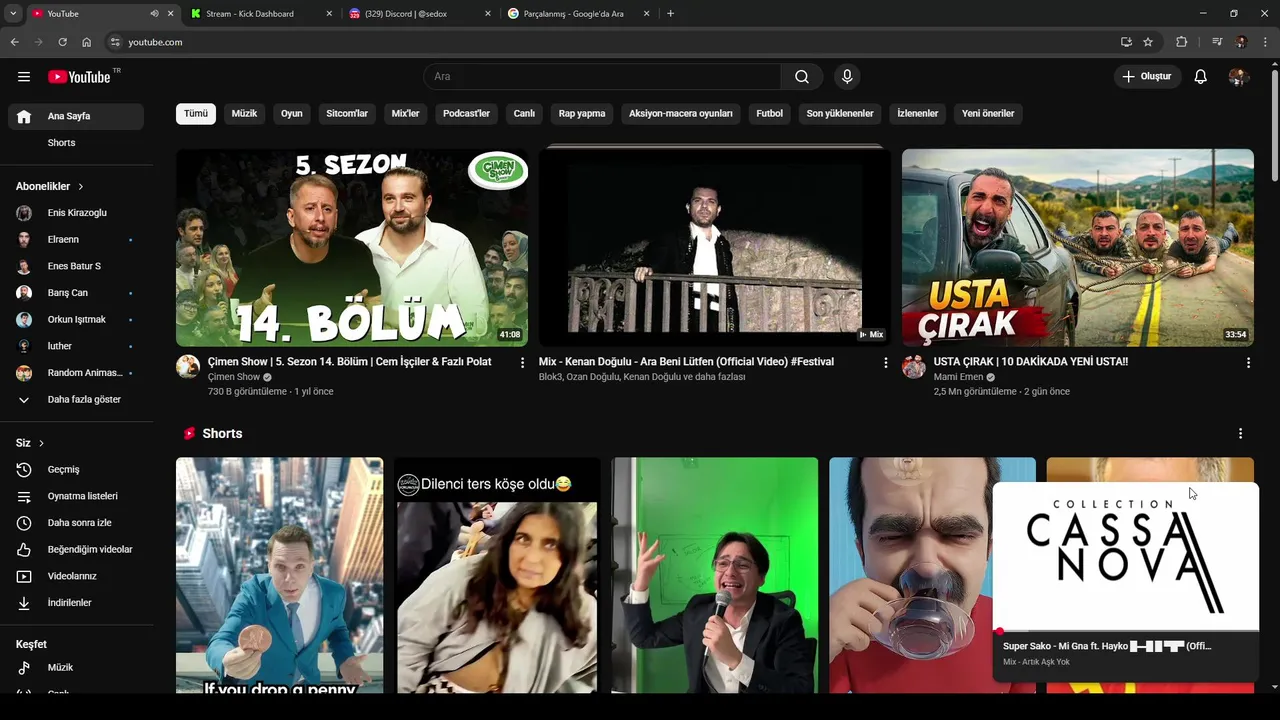
Task: Open options for USTA ÇIRAK video
Action: tap(1248, 363)
